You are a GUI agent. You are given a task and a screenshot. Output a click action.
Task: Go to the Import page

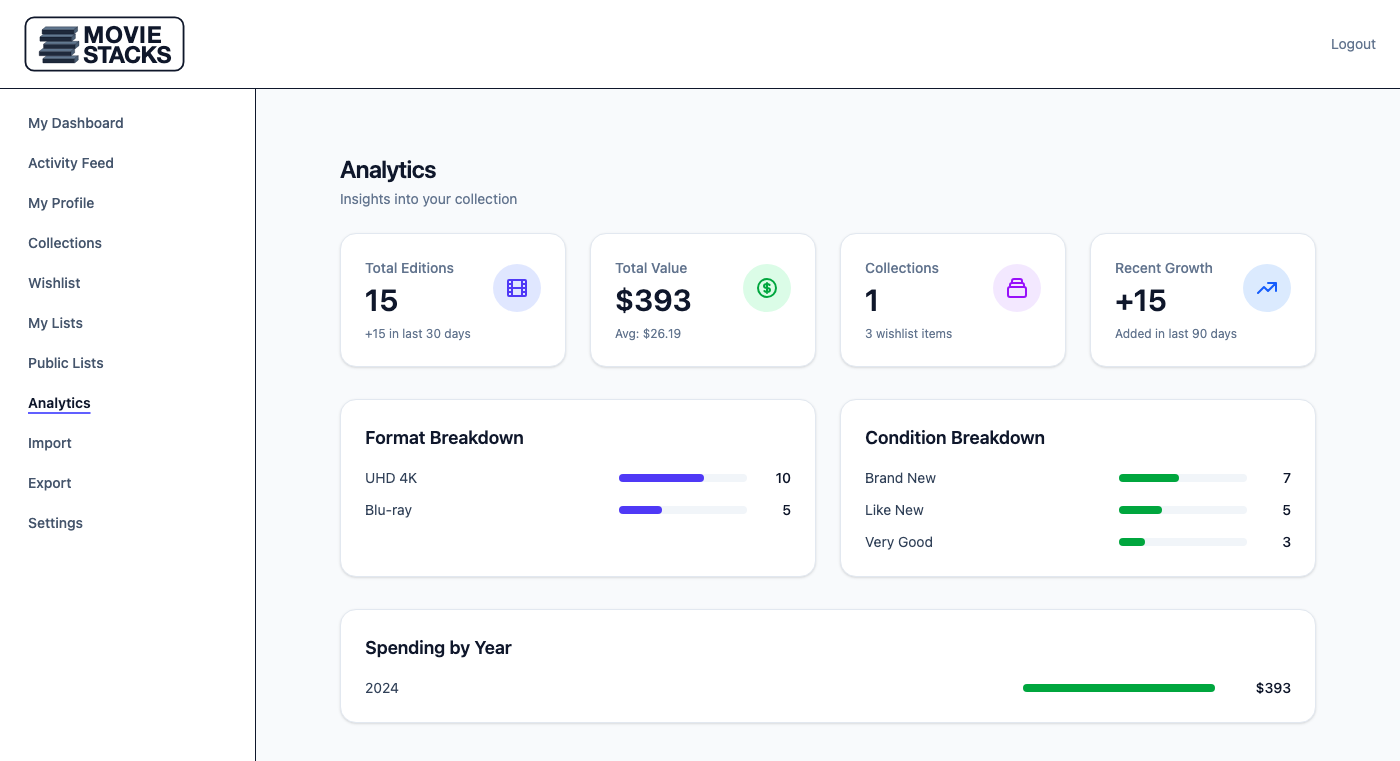pyautogui.click(x=50, y=443)
